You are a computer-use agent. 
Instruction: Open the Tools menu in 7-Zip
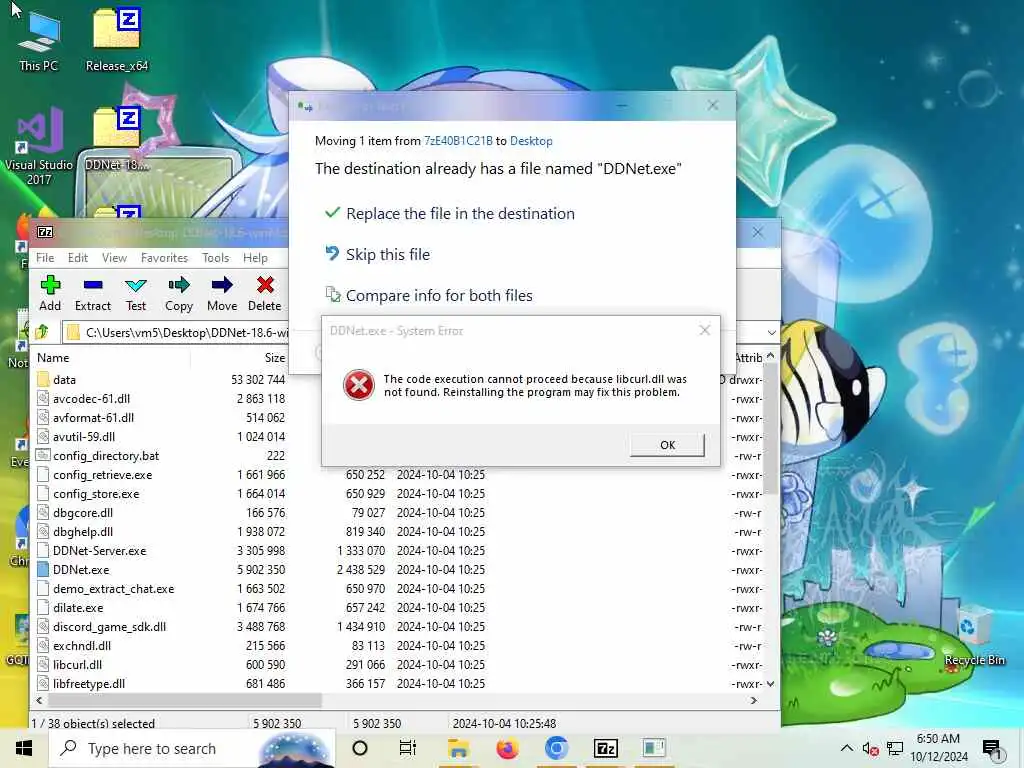click(216, 258)
